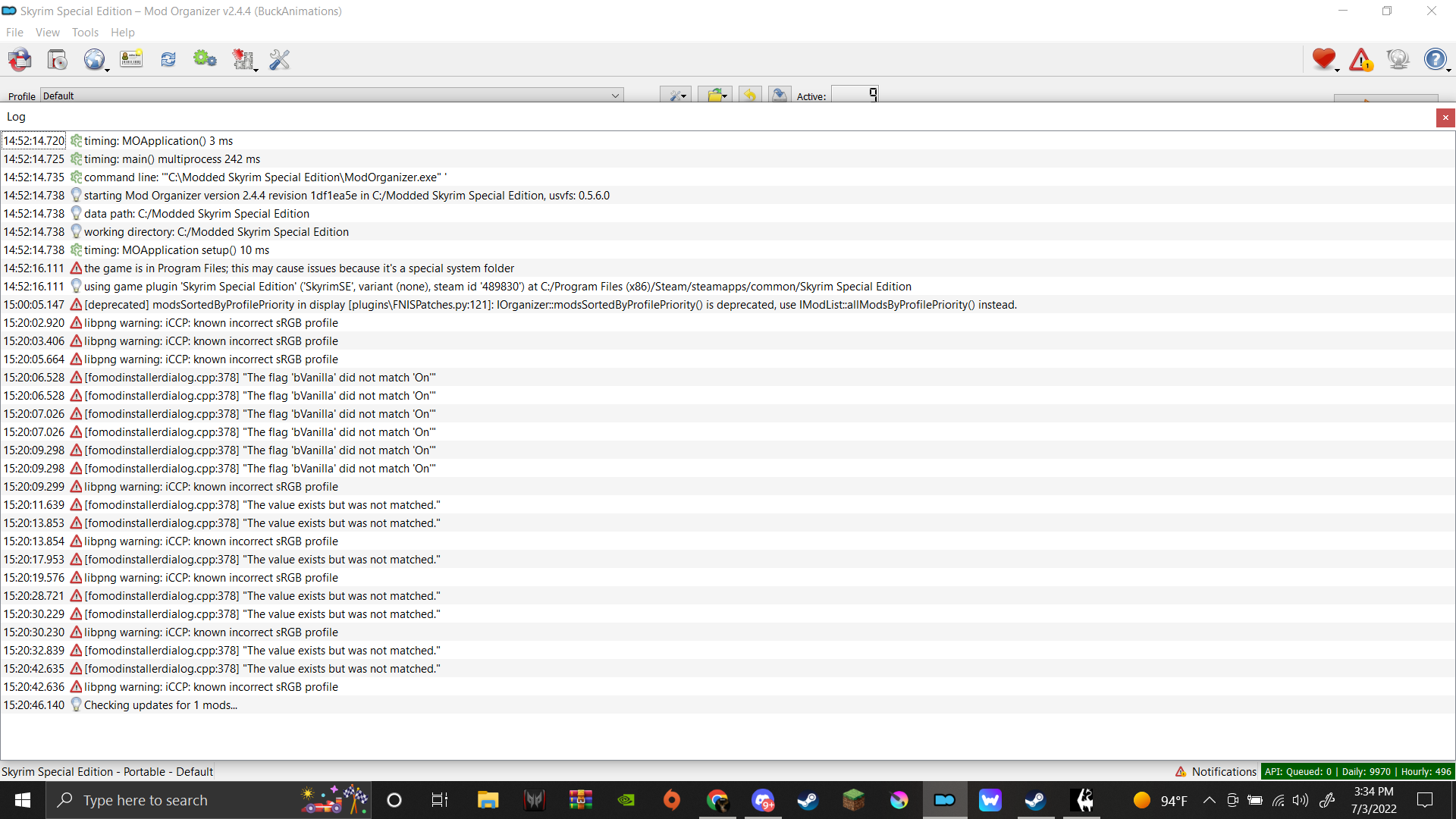Image resolution: width=1456 pixels, height=819 pixels.
Task: Click the red heart Endorse icon
Action: pos(1323,59)
